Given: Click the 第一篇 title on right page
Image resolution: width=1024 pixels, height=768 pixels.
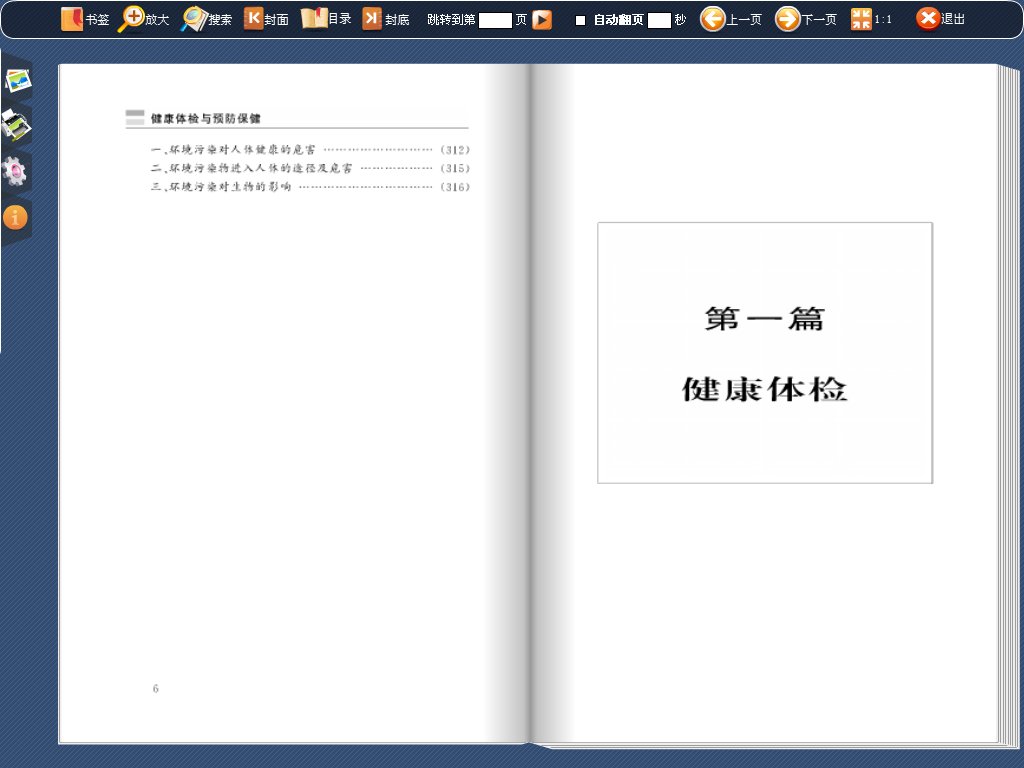Looking at the screenshot, I should tap(765, 319).
